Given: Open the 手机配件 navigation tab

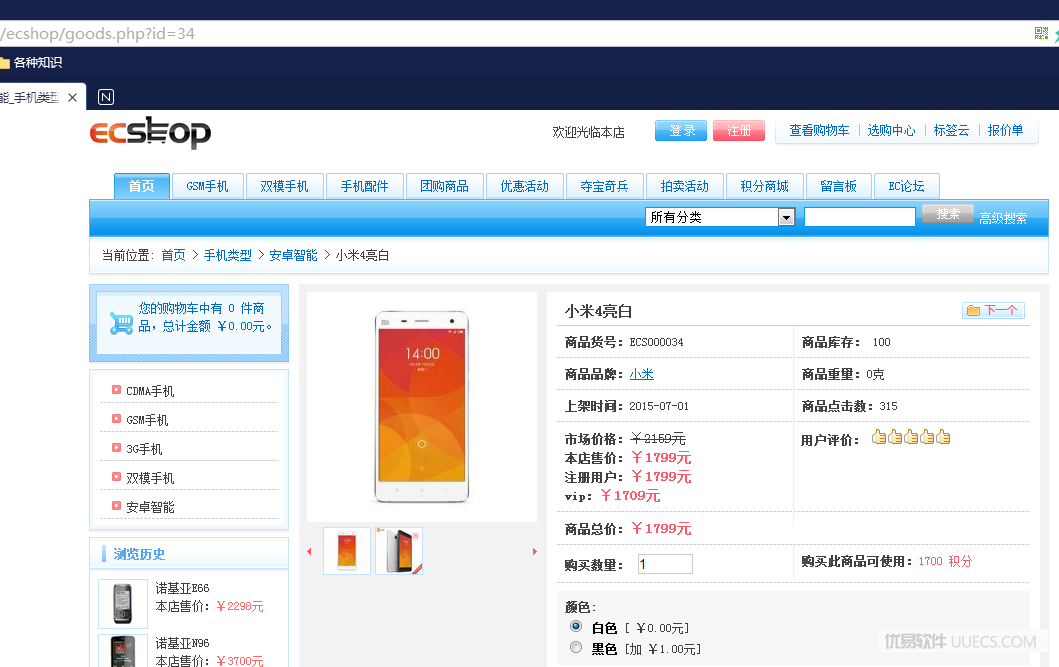Looking at the screenshot, I should click(365, 186).
